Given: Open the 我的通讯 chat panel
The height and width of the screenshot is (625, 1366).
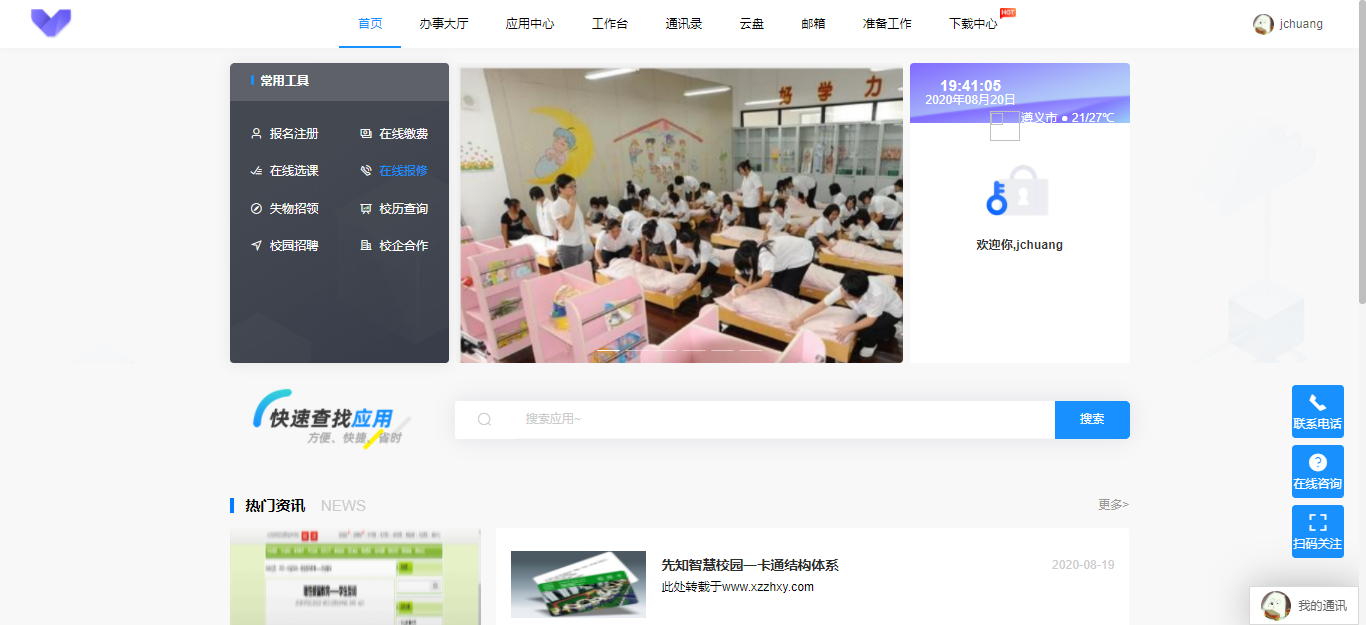Looking at the screenshot, I should (x=1305, y=606).
